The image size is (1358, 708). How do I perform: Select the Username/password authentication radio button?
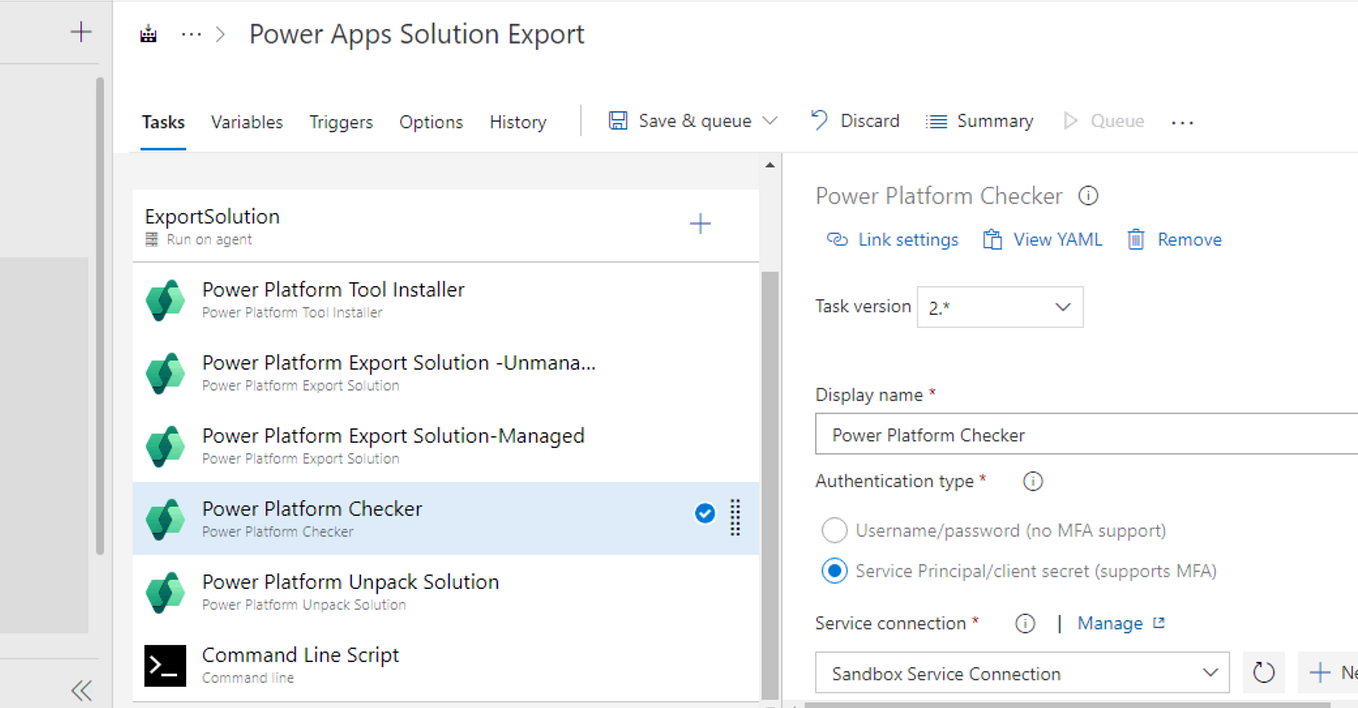(834, 530)
